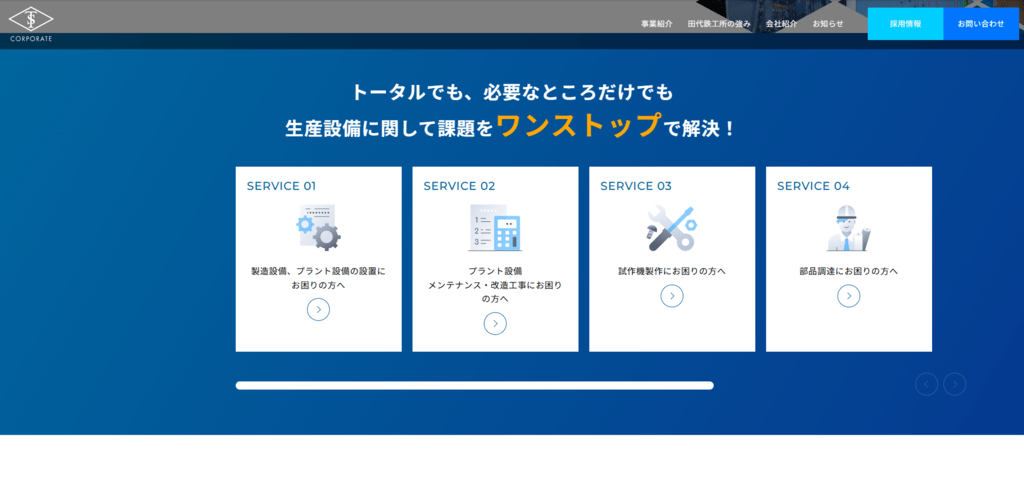This screenshot has width=1024, height=481.
Task: Click the circled arrow in SERVICE 04 card
Action: (x=848, y=295)
